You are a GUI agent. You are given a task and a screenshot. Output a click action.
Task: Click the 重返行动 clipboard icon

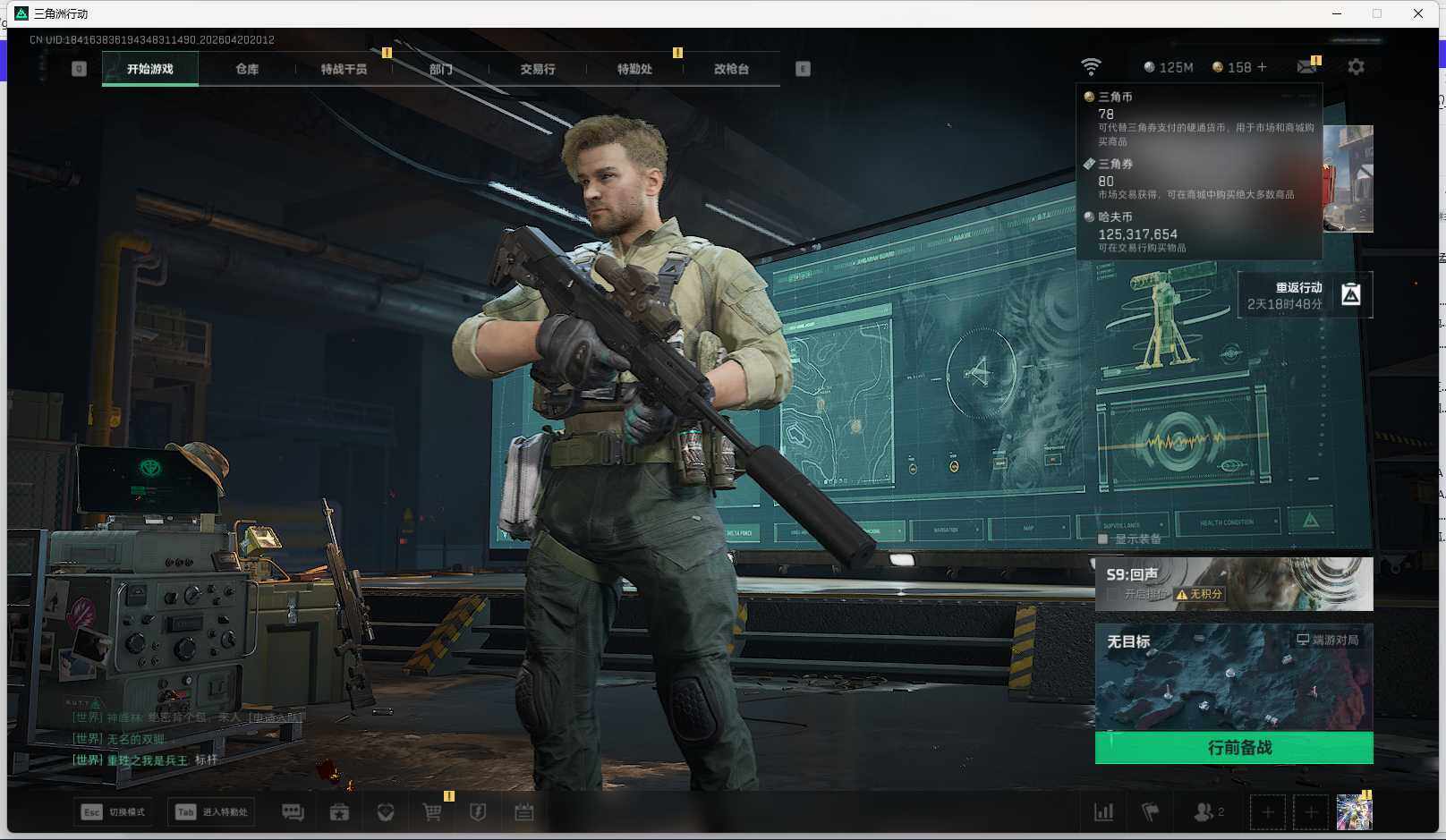(x=1351, y=294)
